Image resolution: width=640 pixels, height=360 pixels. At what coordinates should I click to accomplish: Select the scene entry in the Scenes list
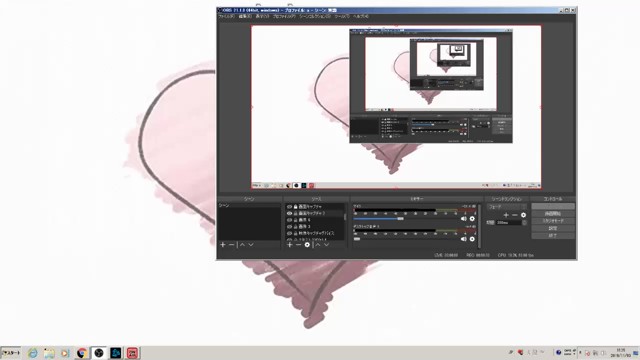point(249,206)
